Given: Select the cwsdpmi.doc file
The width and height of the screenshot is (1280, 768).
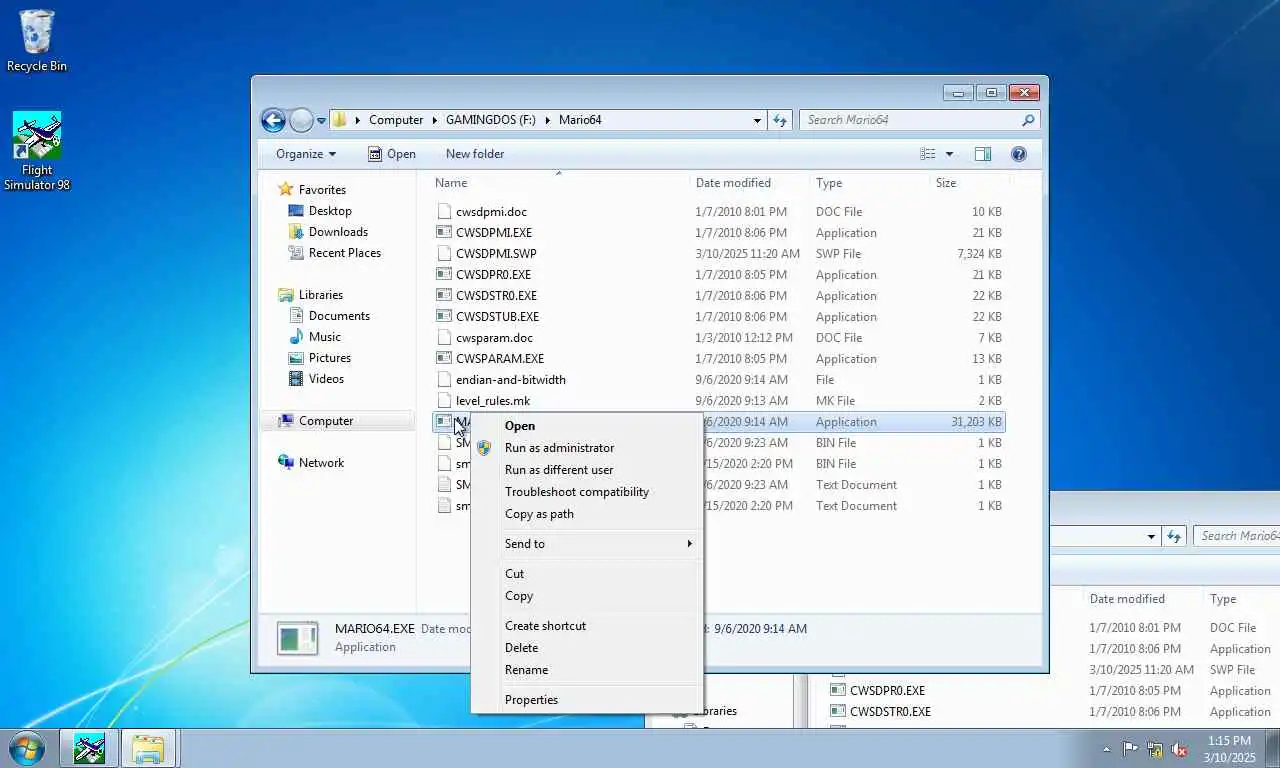Looking at the screenshot, I should coord(491,212).
